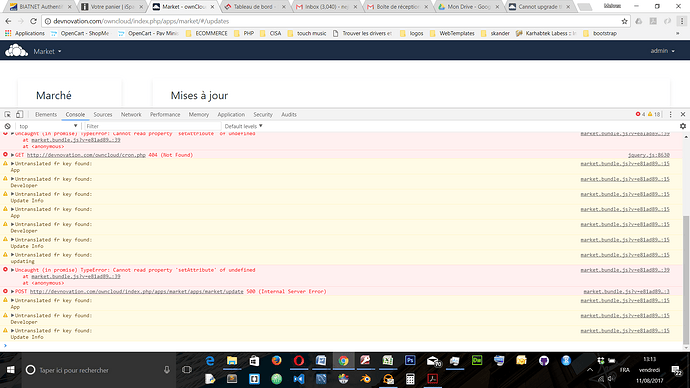Viewport: 690px width, 388px height.
Task: Open Opera from the taskbar
Action: tap(299, 361)
